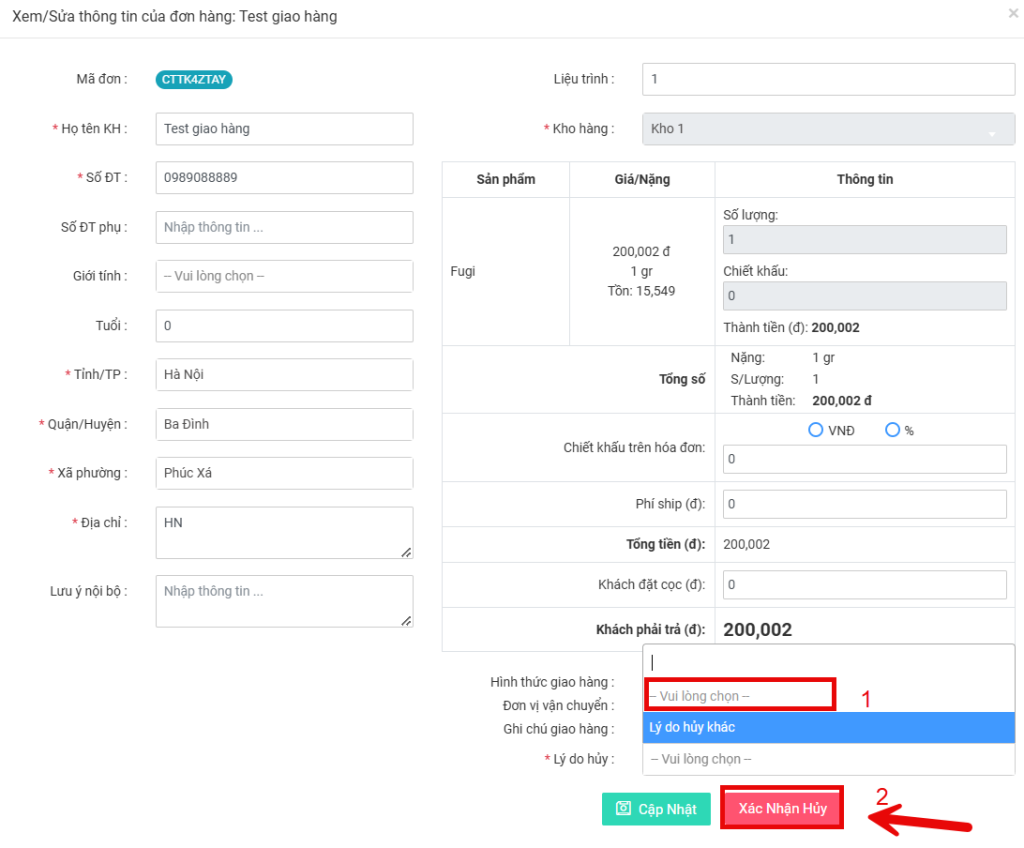
Task: Click the Số ĐT phụ input
Action: point(284,227)
